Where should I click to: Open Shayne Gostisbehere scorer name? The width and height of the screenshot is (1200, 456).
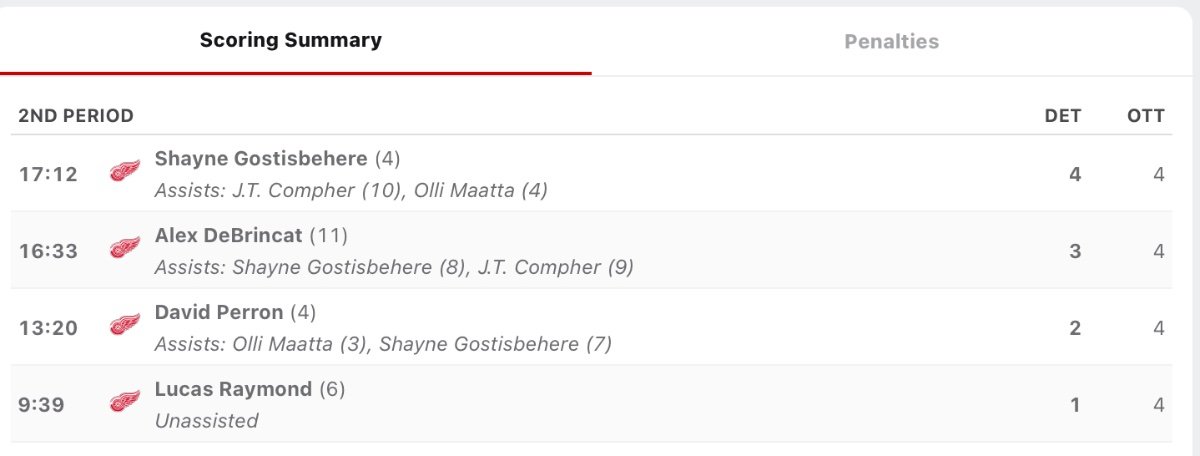(261, 159)
